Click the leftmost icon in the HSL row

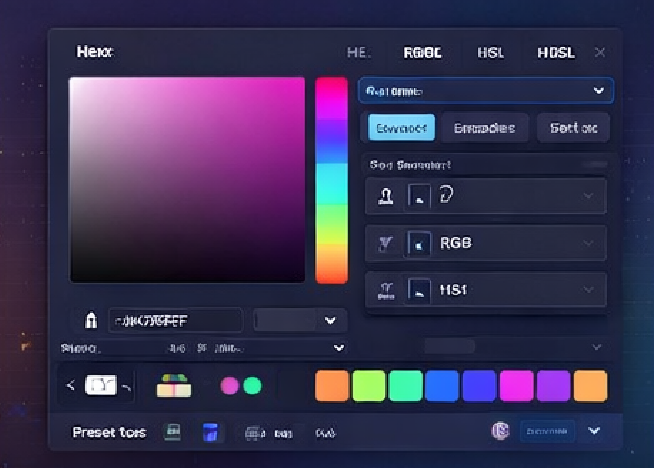point(386,291)
